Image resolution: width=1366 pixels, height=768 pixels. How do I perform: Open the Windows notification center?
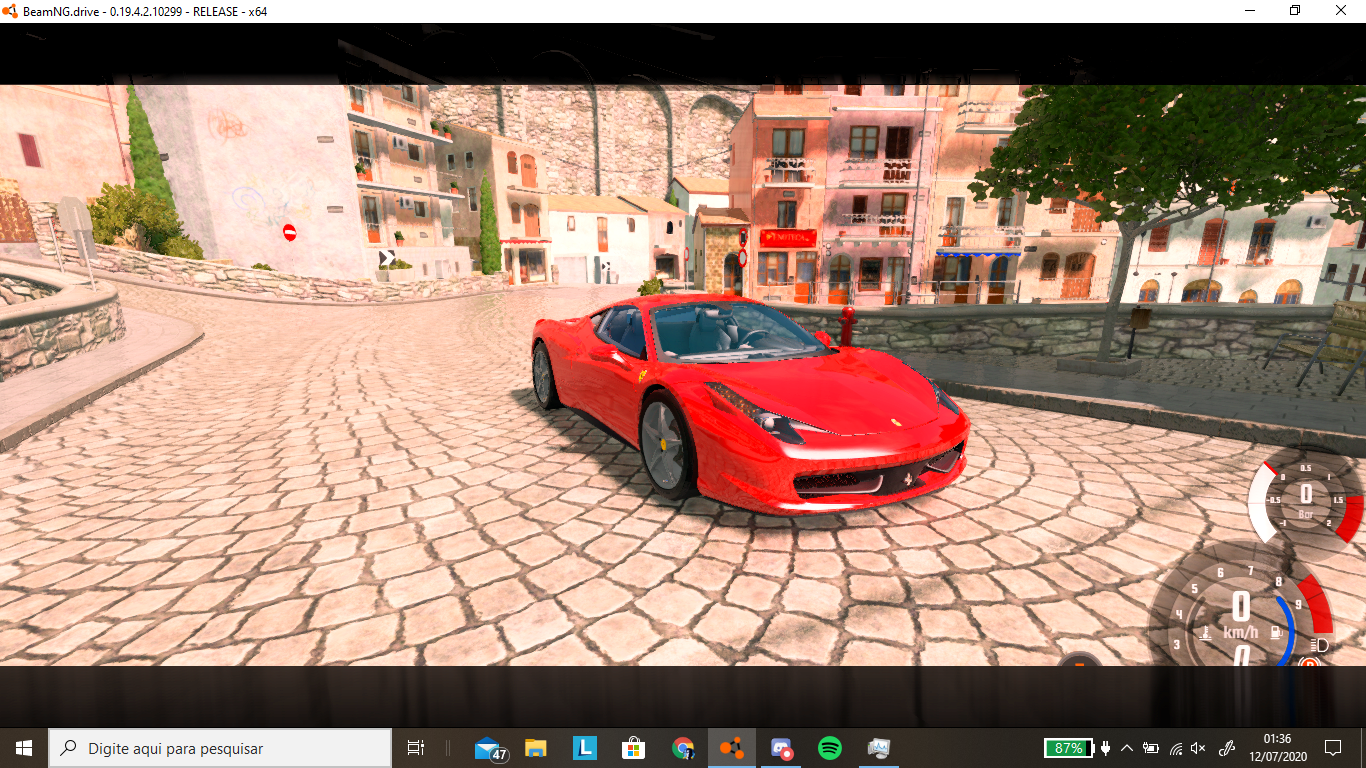coord(1332,748)
